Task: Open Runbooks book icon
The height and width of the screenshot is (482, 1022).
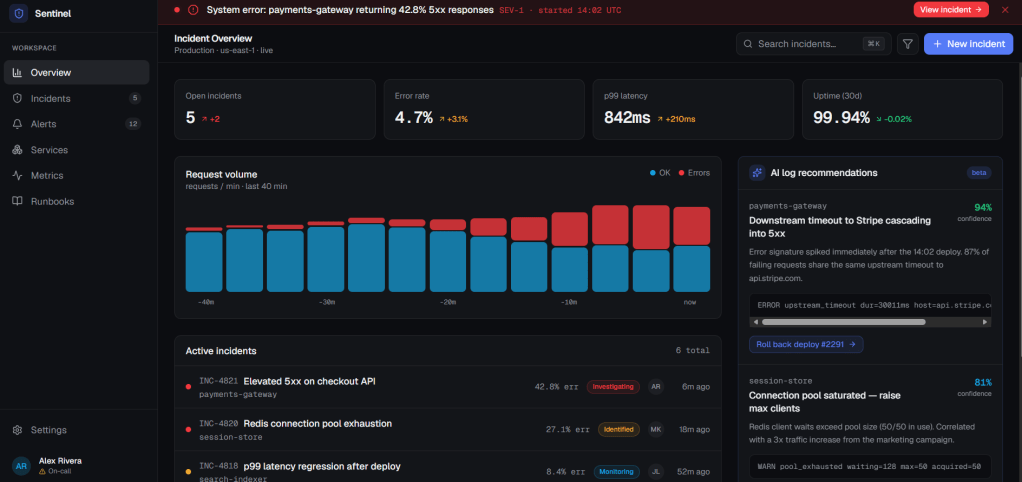Action: tap(18, 201)
